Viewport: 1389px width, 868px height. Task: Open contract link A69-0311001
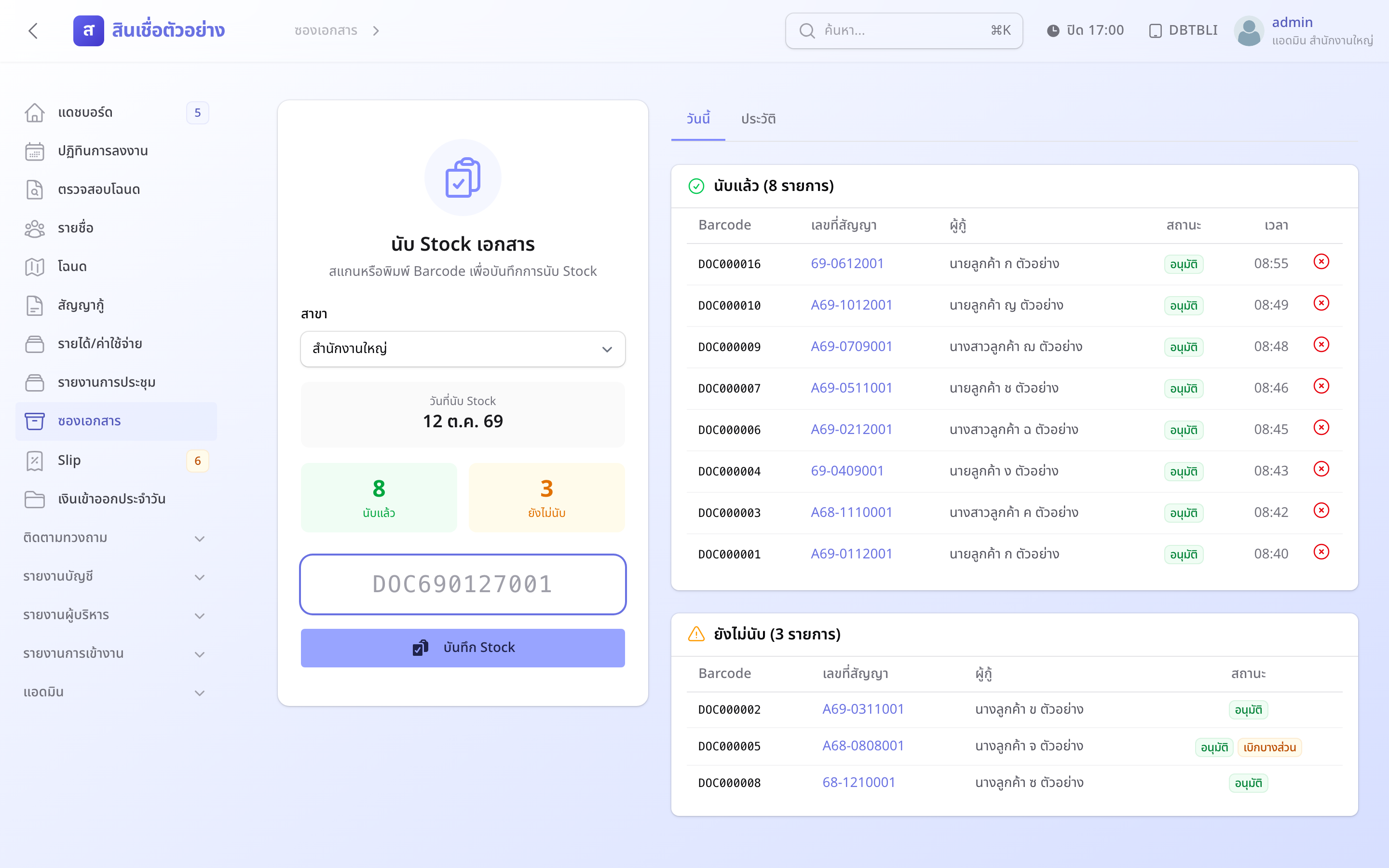point(863,709)
